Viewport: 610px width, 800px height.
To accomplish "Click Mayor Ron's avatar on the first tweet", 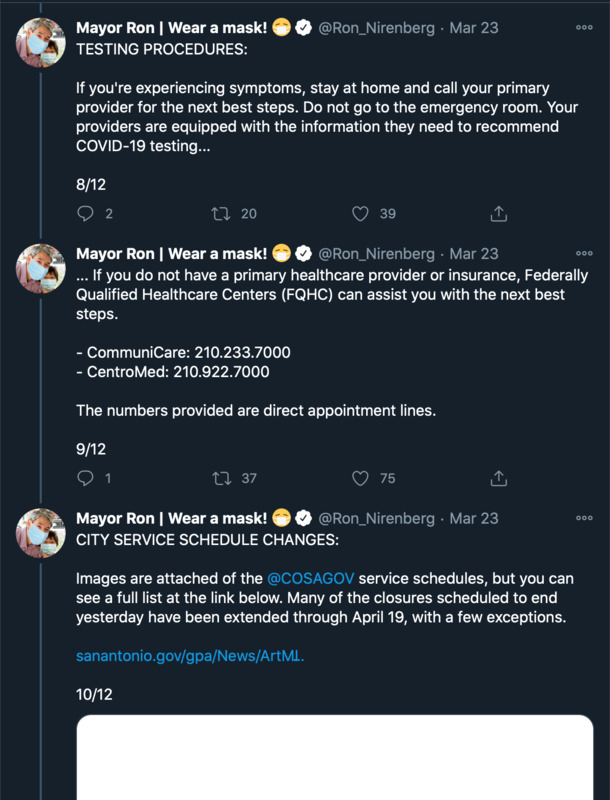I will click(x=41, y=43).
